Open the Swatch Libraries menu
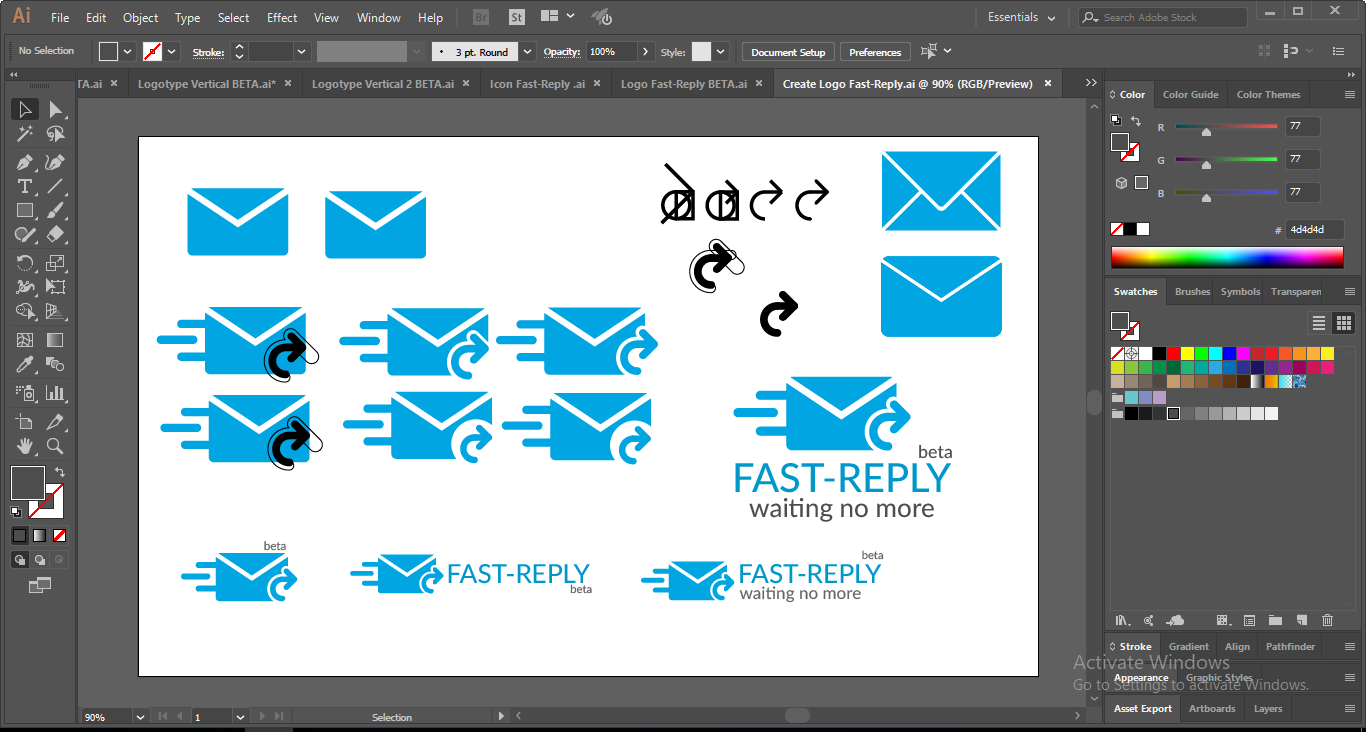 (x=1123, y=620)
